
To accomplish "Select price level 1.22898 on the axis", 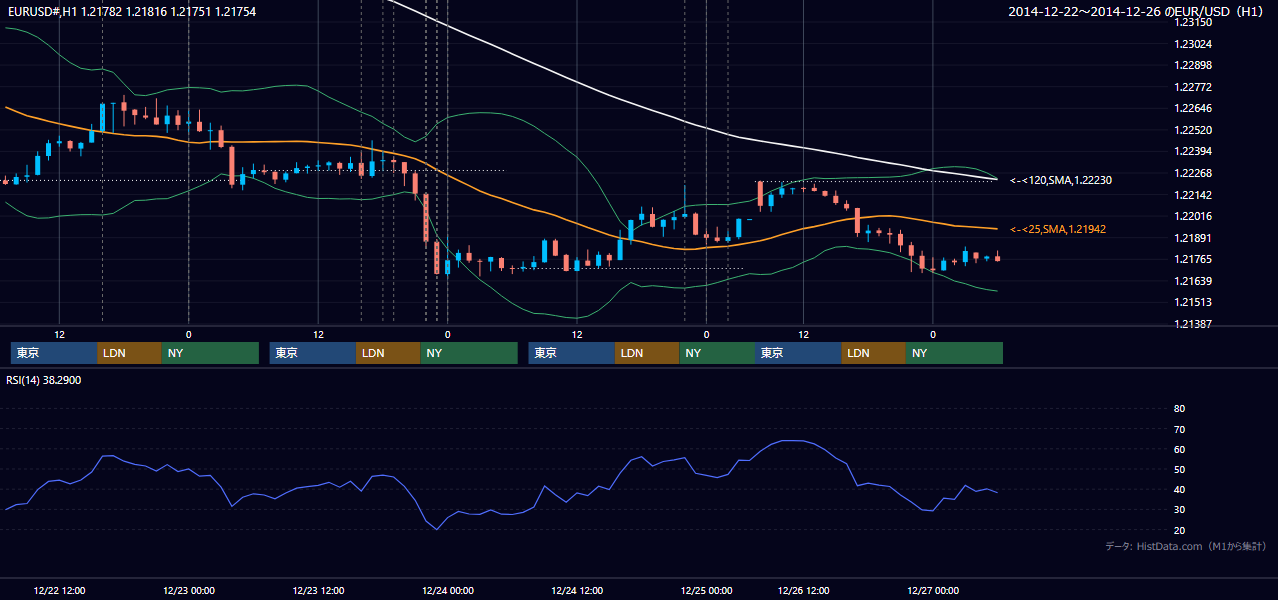I will [x=1192, y=65].
